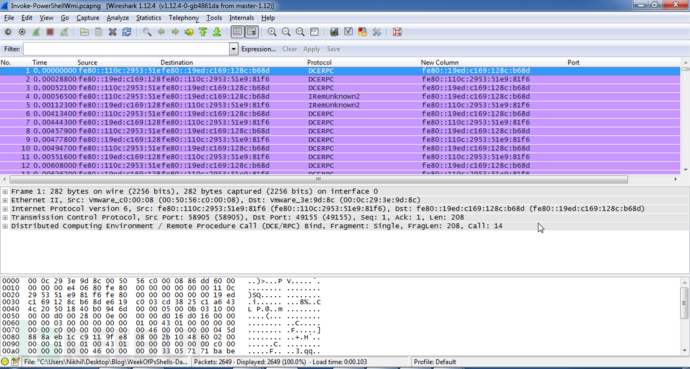Viewport: 690px width, 369px height.
Task: Click the Expression... button
Action: click(259, 49)
